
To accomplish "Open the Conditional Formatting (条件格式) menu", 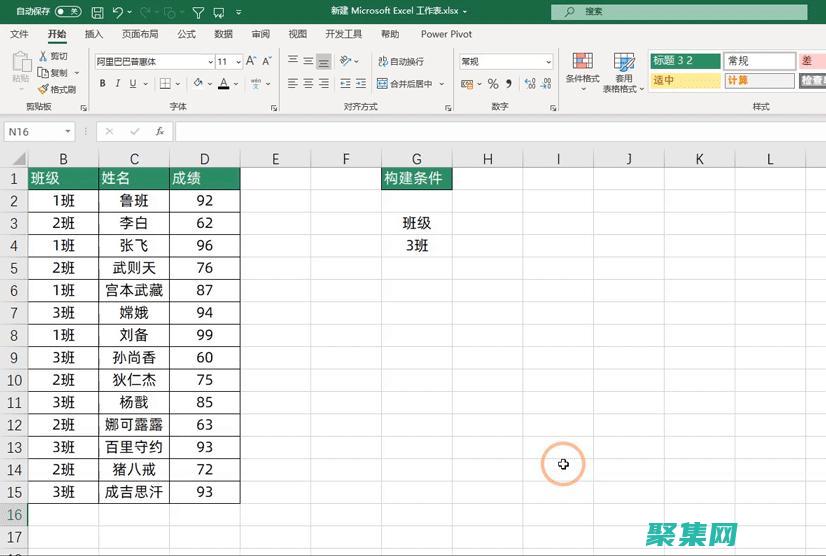I will pos(583,72).
